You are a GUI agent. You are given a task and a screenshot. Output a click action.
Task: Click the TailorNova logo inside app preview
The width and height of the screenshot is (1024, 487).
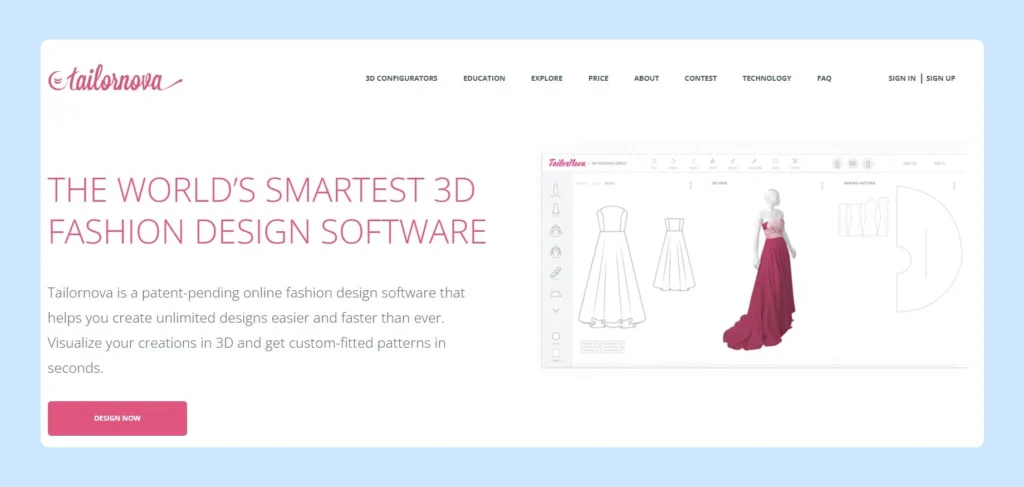pos(567,163)
